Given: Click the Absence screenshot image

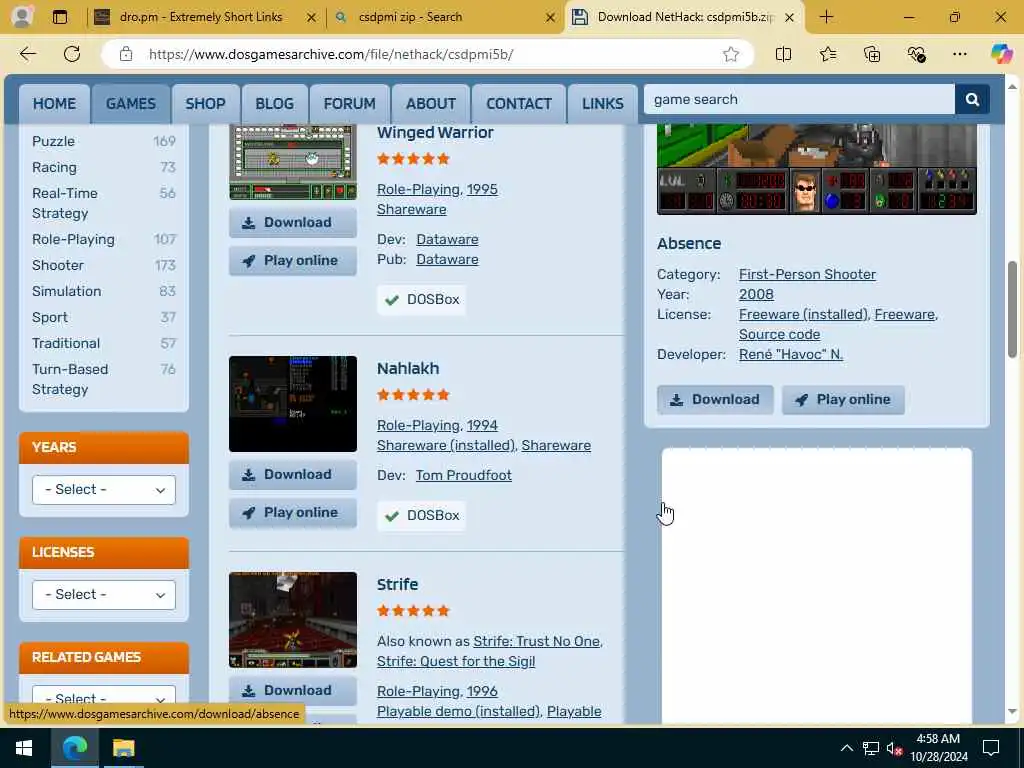Looking at the screenshot, I should [816, 168].
